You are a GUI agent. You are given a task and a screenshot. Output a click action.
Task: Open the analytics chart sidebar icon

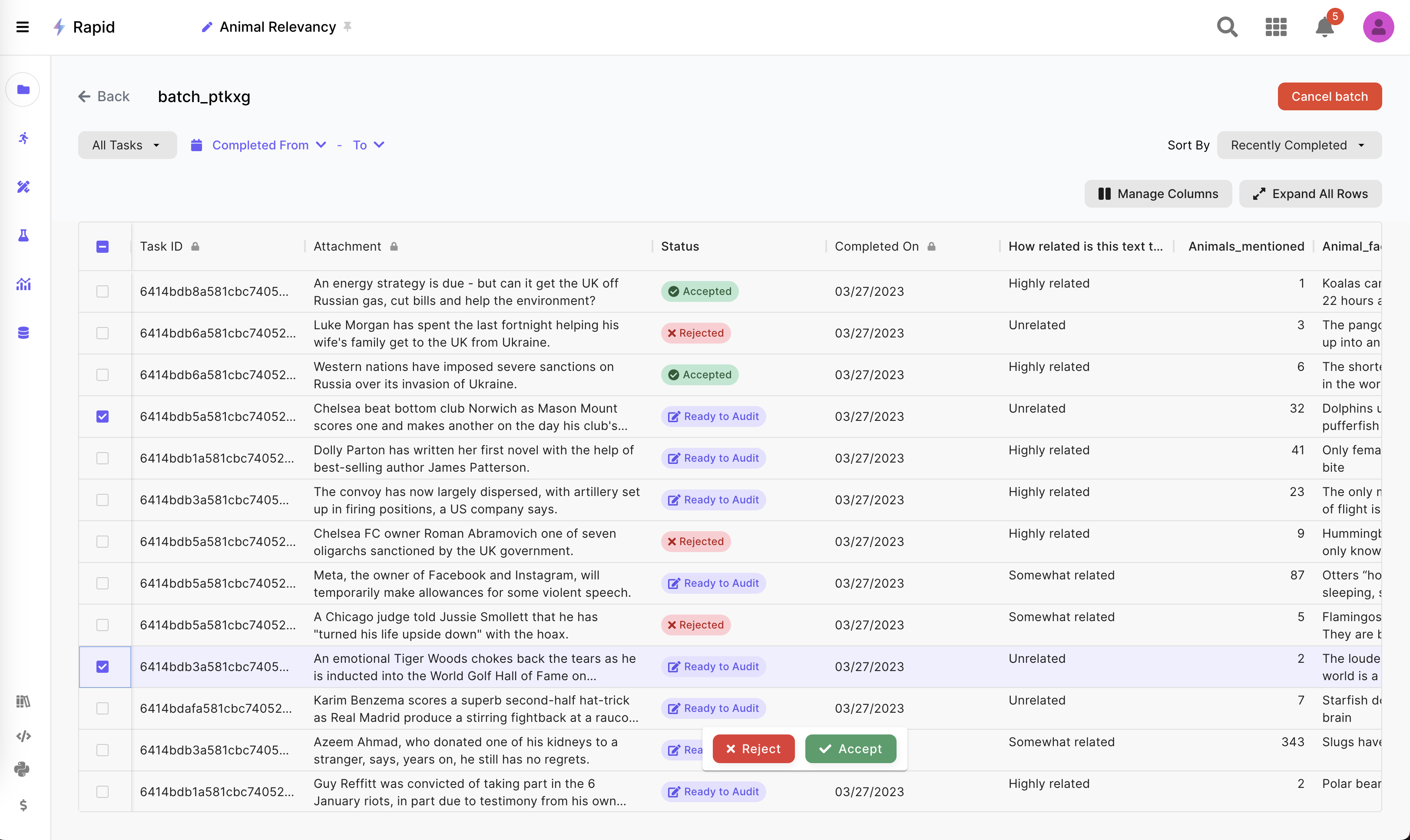23,284
